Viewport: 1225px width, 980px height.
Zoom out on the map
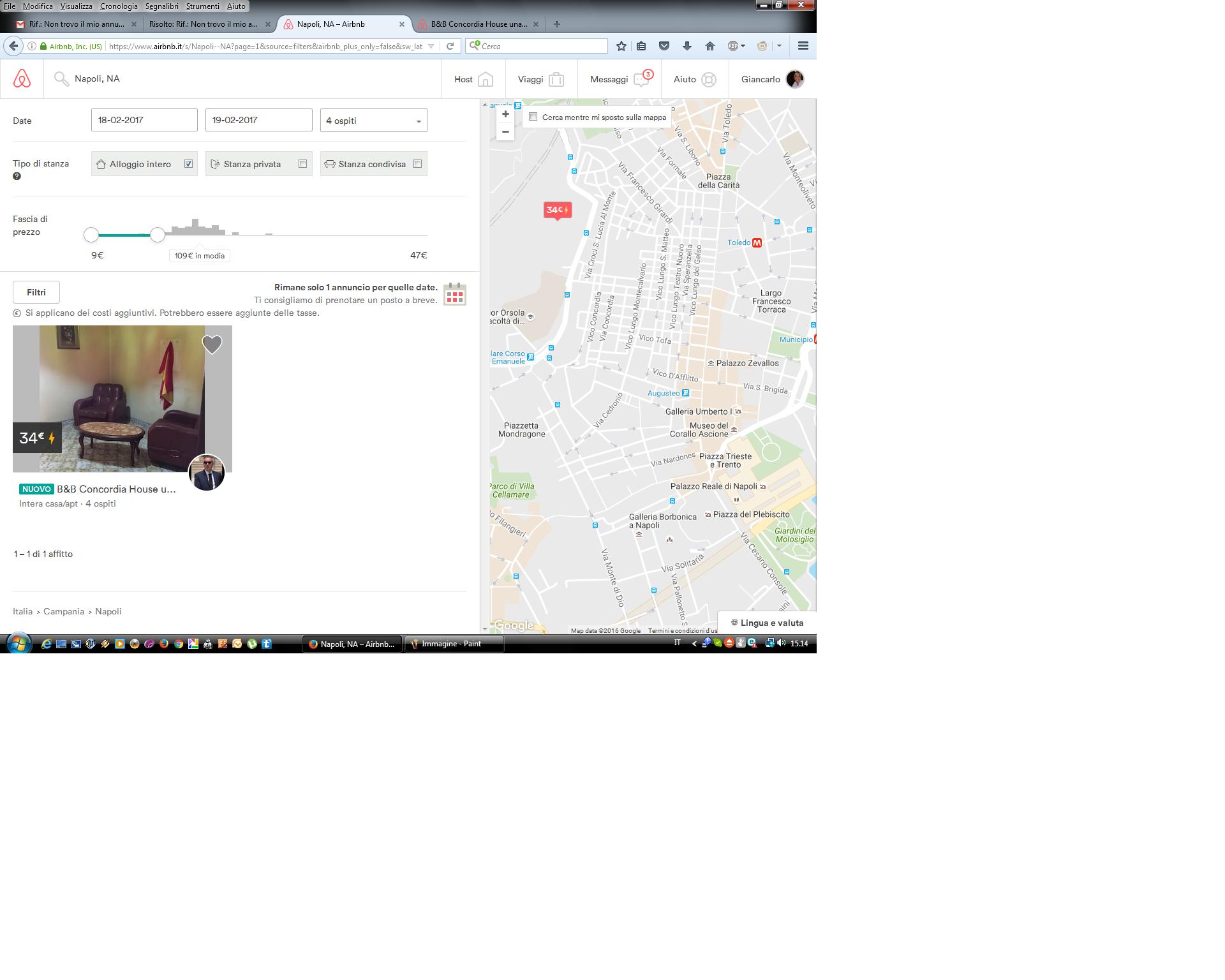(x=505, y=131)
